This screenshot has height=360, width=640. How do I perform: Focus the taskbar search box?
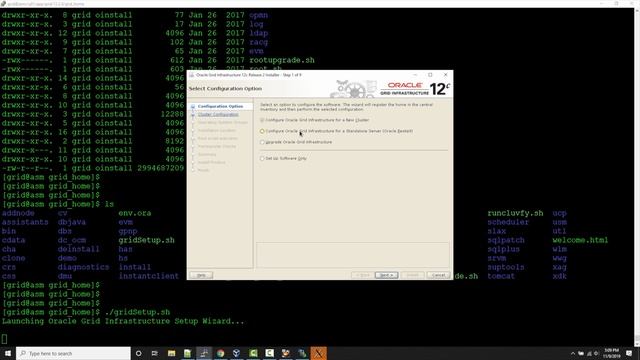pos(73,353)
